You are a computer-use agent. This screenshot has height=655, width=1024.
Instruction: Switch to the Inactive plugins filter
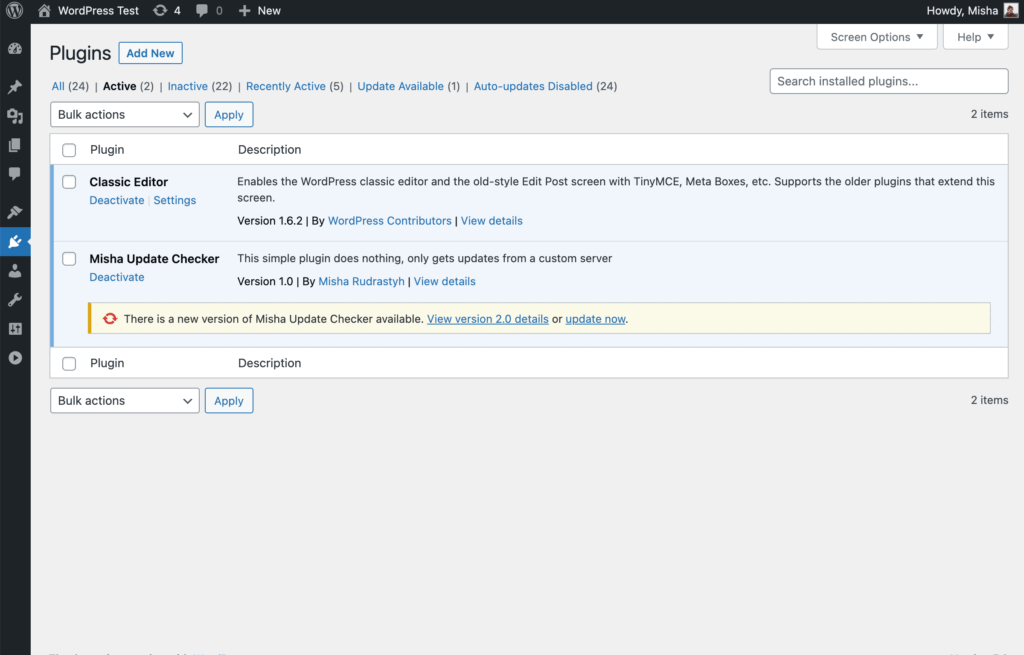[x=187, y=86]
